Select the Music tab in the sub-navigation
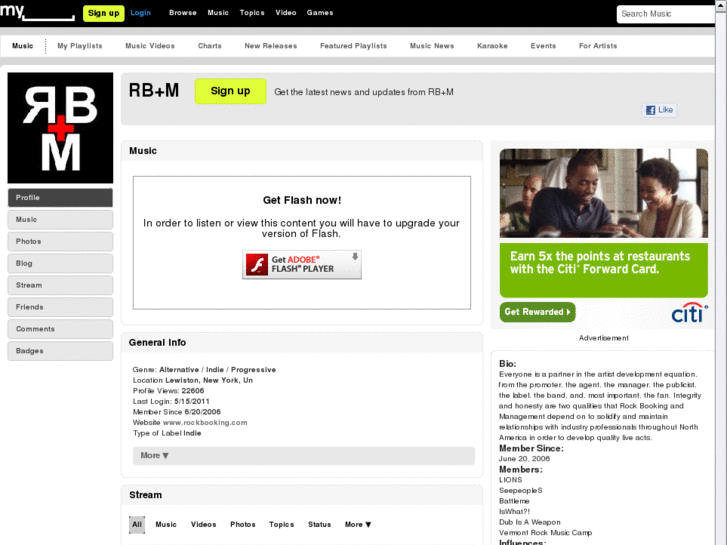Screen dimensions: 727x545 [x=23, y=46]
